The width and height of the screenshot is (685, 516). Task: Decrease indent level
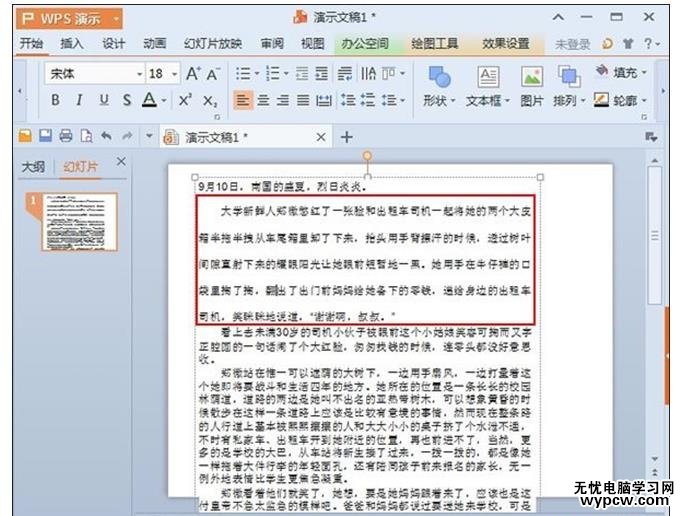302,73
